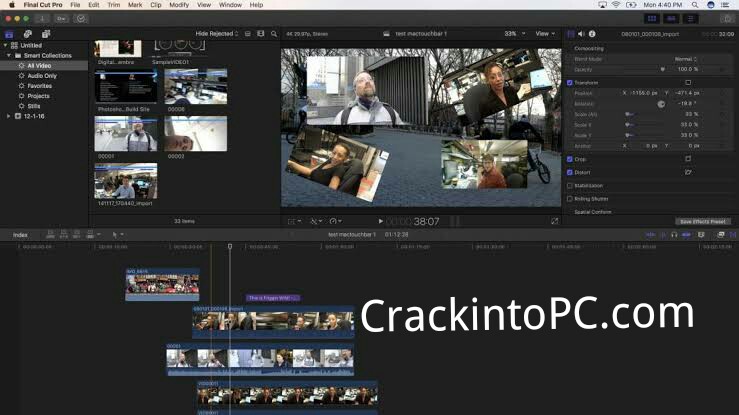This screenshot has width=739, height=415.
Task: Uncheck the Transform checkbox
Action: coord(570,82)
